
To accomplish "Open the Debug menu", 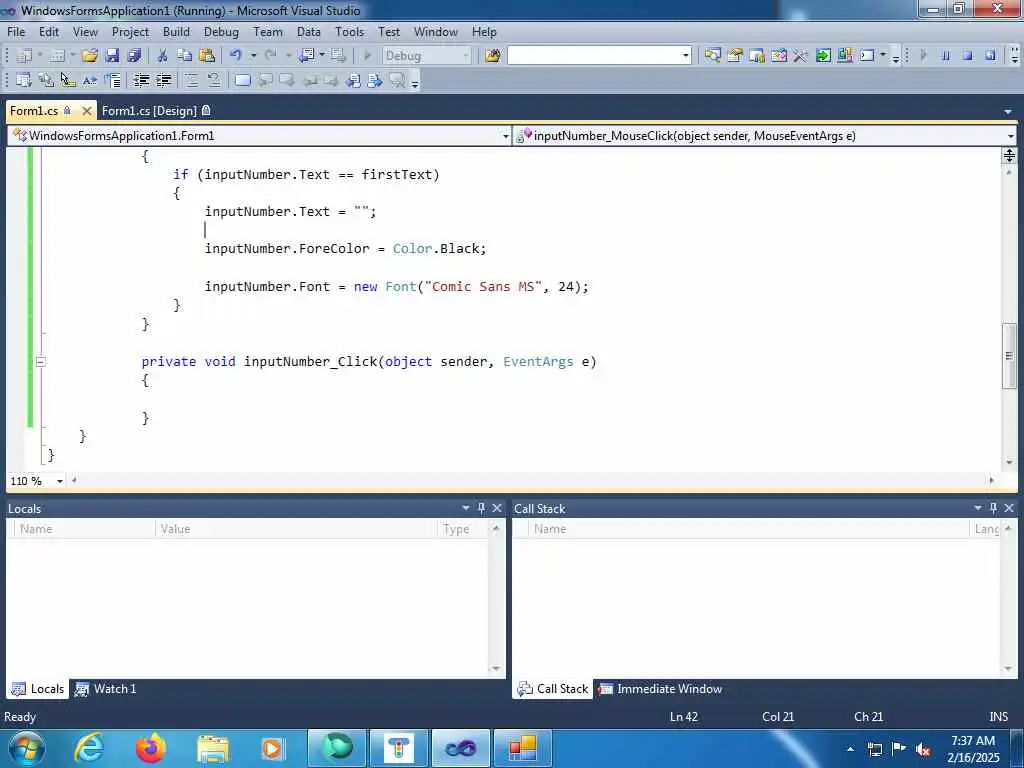I will coord(221,31).
